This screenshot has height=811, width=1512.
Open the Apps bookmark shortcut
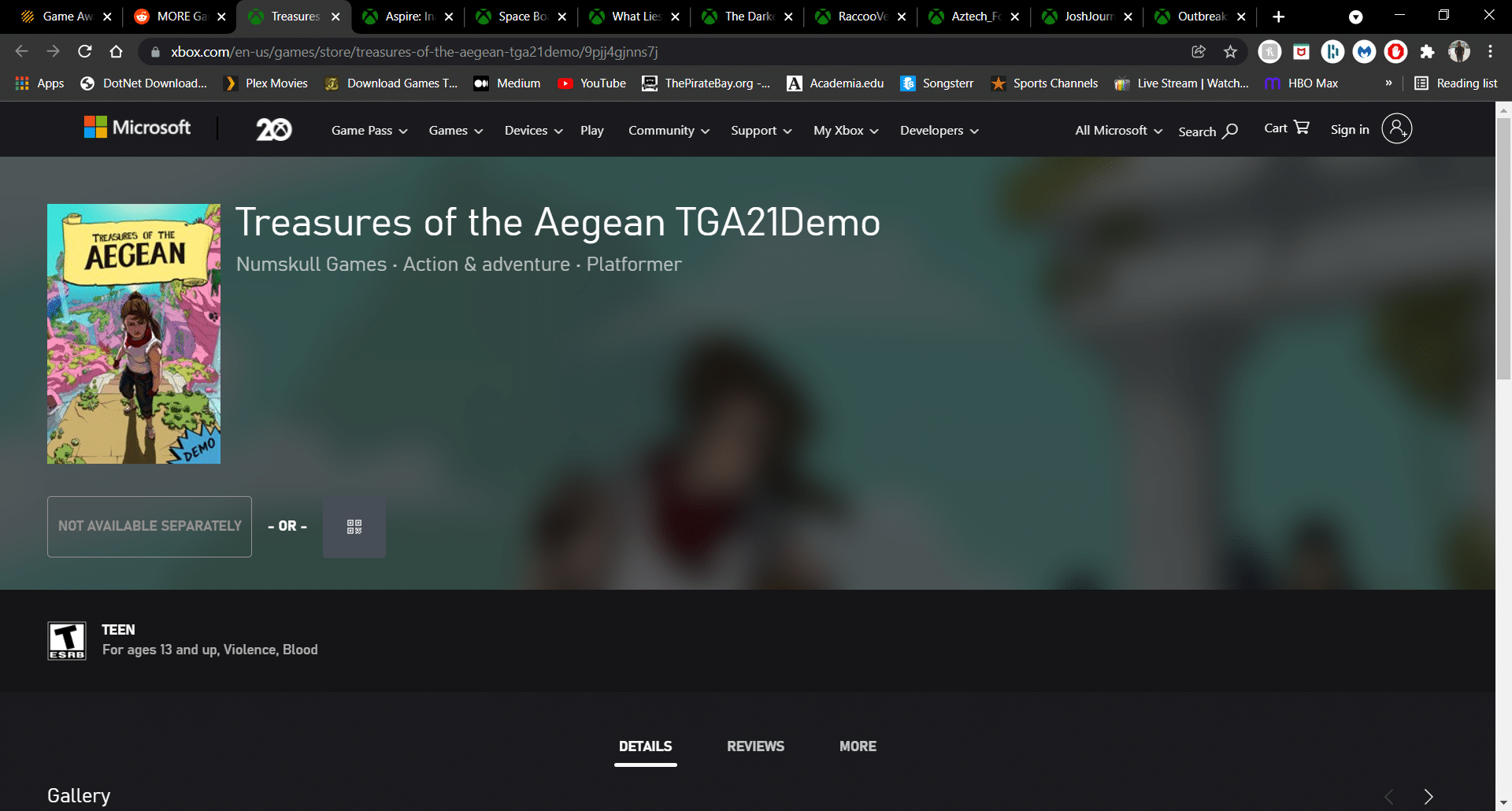coord(39,83)
